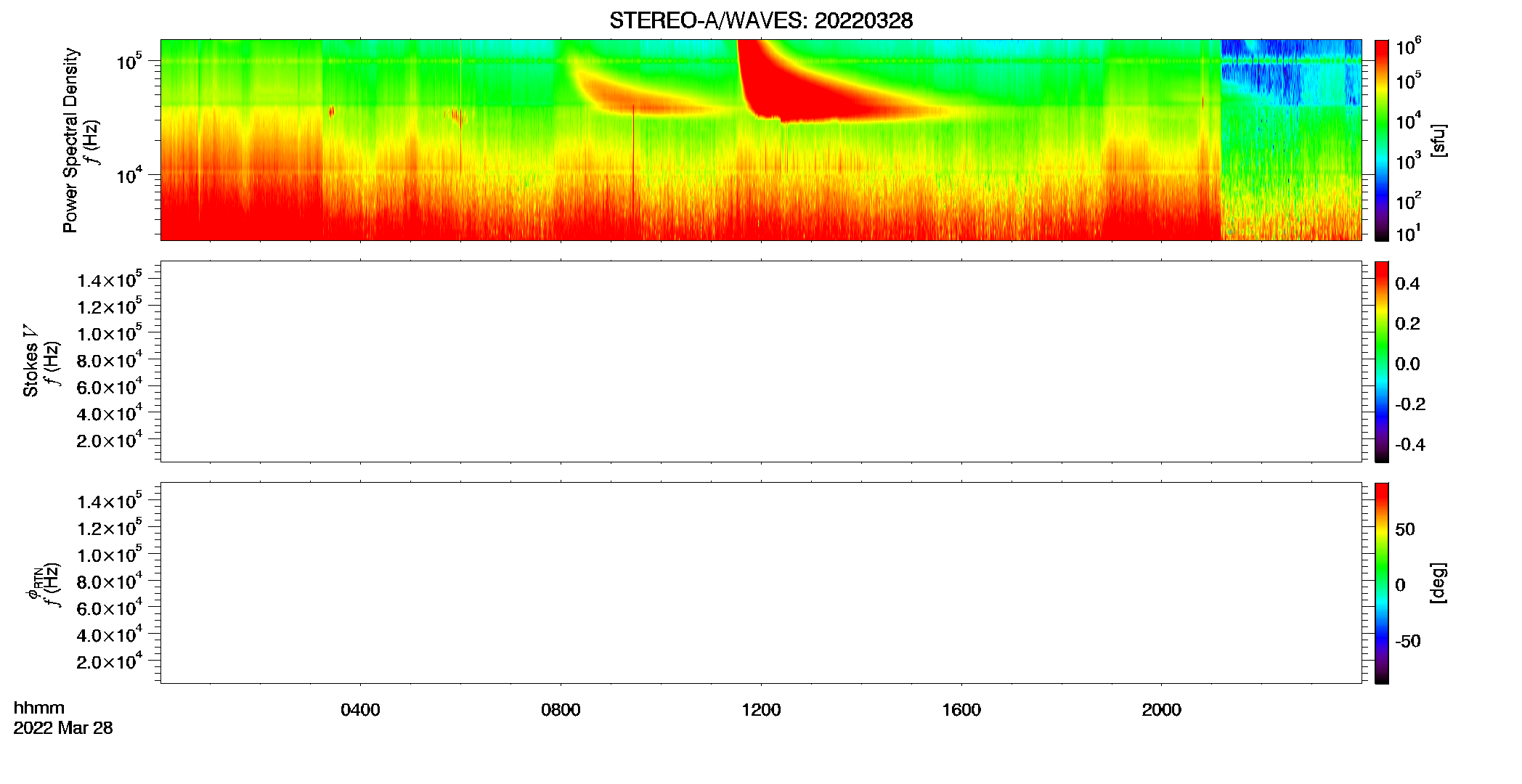Click the -50 value on angle colorbar

1408,641
